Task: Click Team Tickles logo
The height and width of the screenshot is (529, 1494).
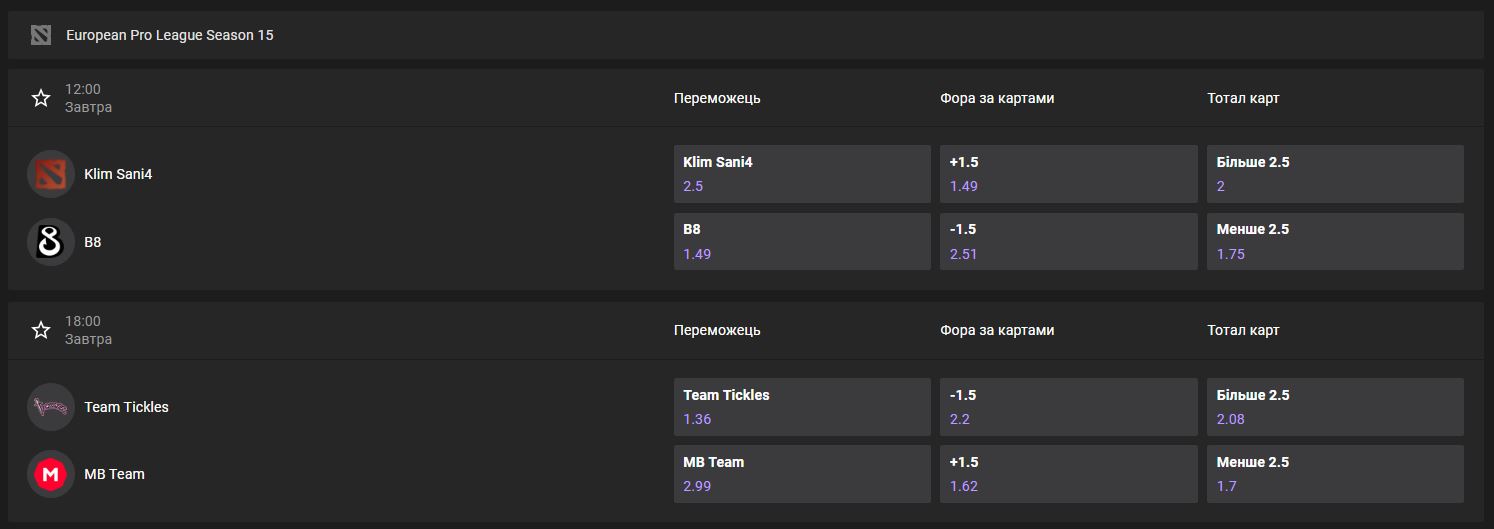Action: (x=51, y=407)
